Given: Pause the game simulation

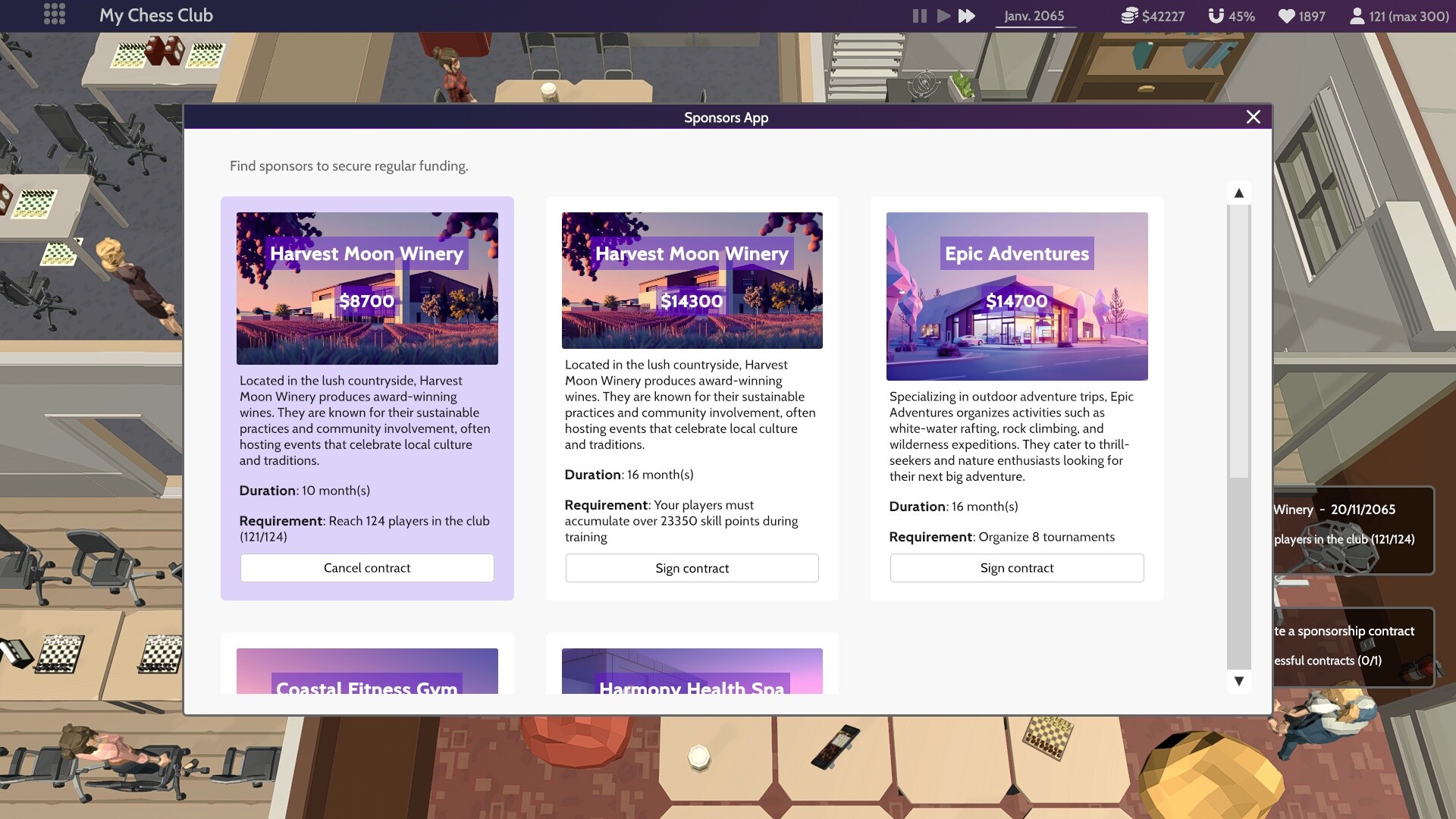Looking at the screenshot, I should click(x=918, y=15).
